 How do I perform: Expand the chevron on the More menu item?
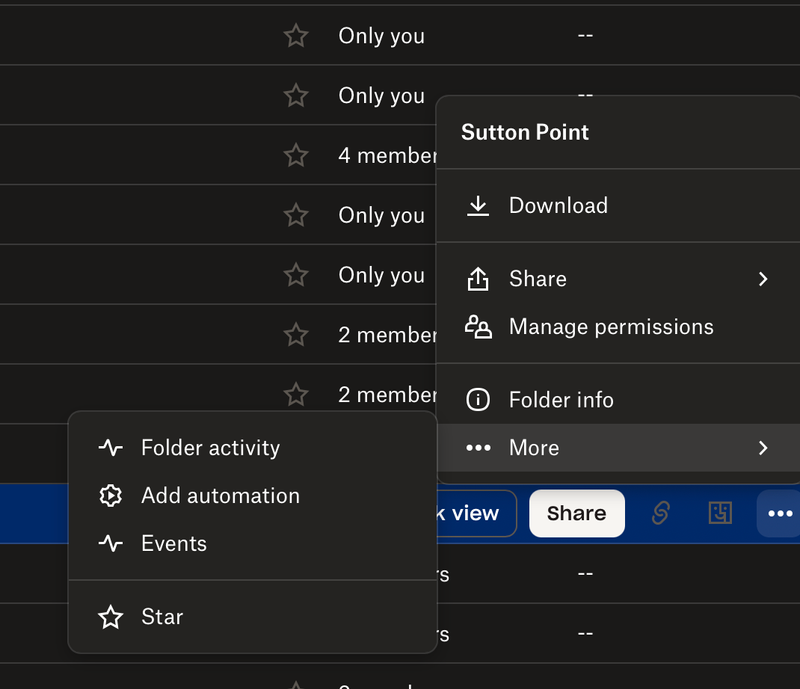click(x=763, y=448)
